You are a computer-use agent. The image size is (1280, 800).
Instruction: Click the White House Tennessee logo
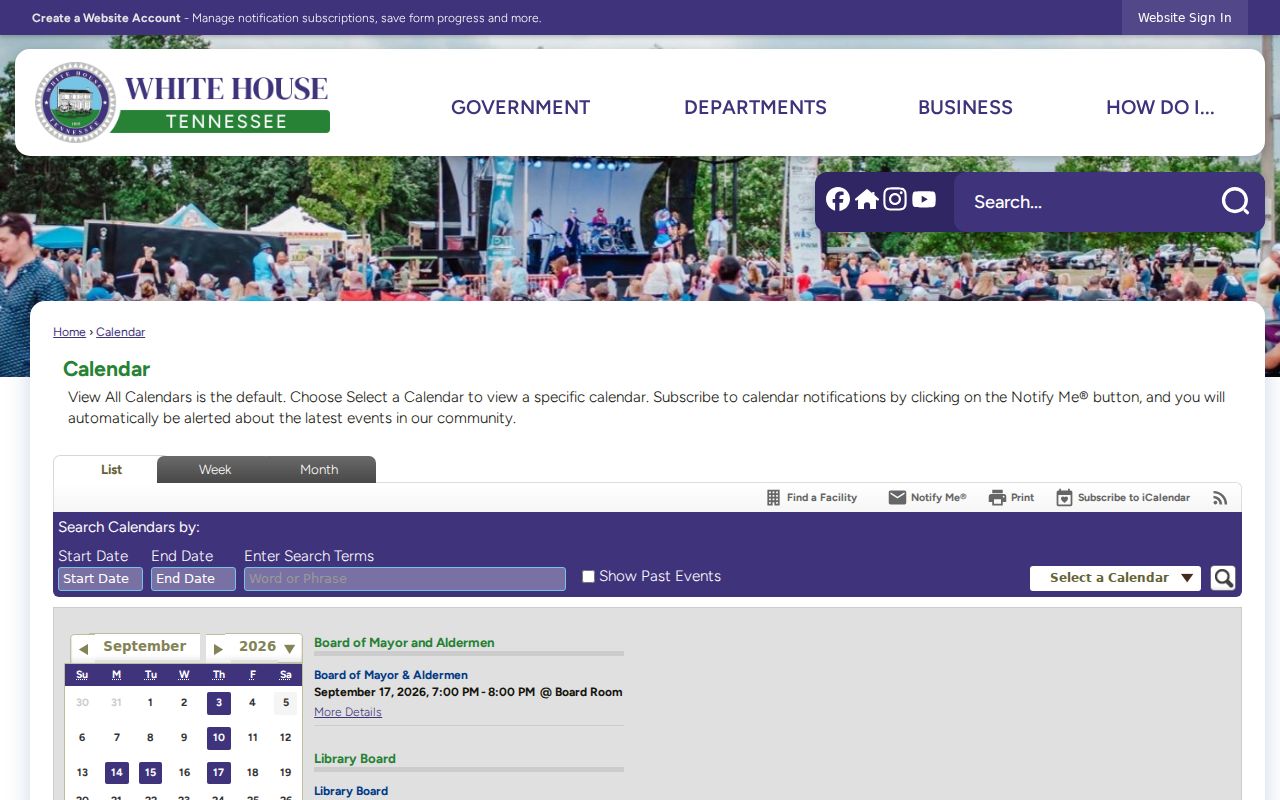pyautogui.click(x=182, y=103)
